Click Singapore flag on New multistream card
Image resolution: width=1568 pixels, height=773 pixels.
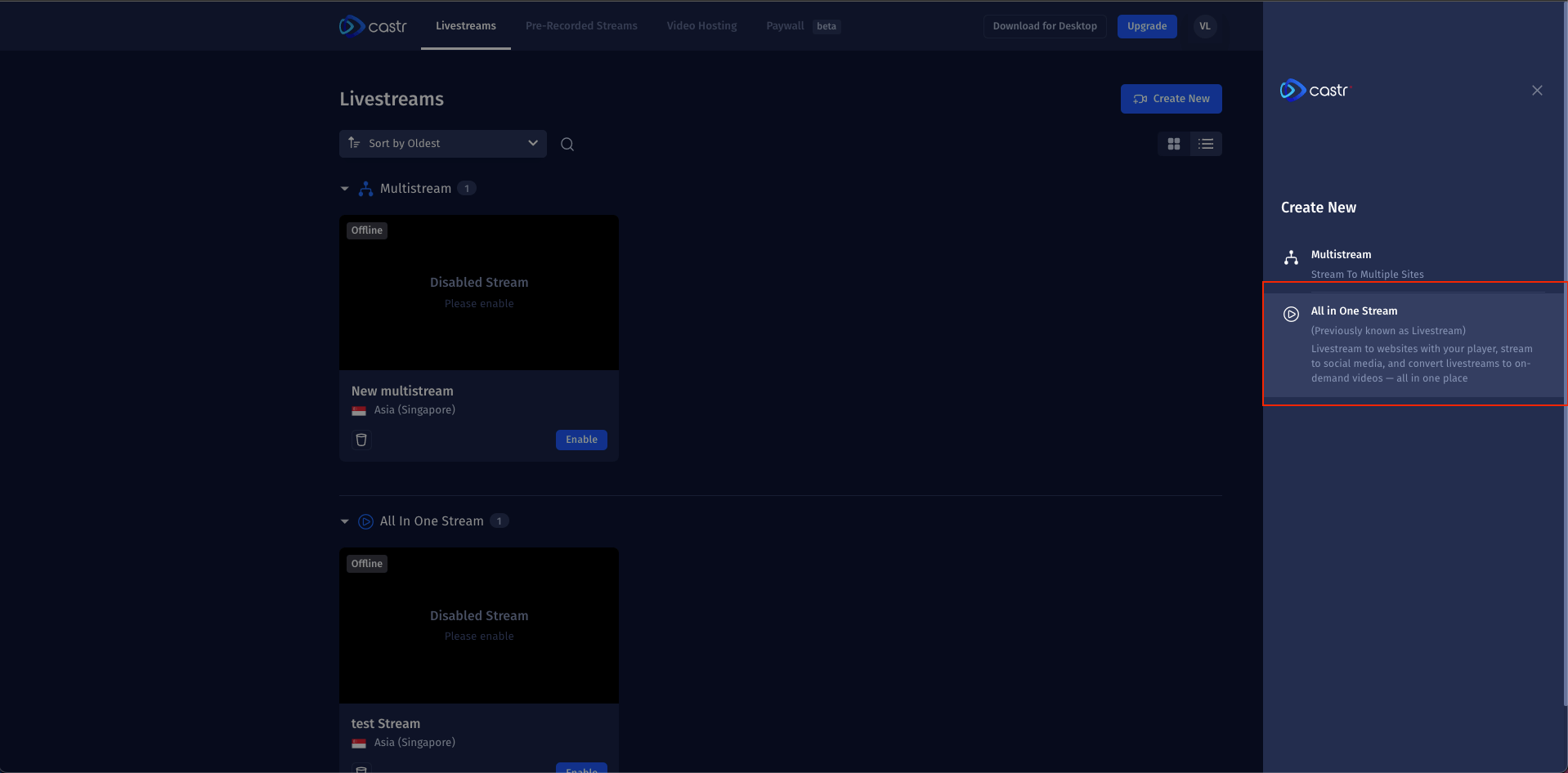click(359, 411)
